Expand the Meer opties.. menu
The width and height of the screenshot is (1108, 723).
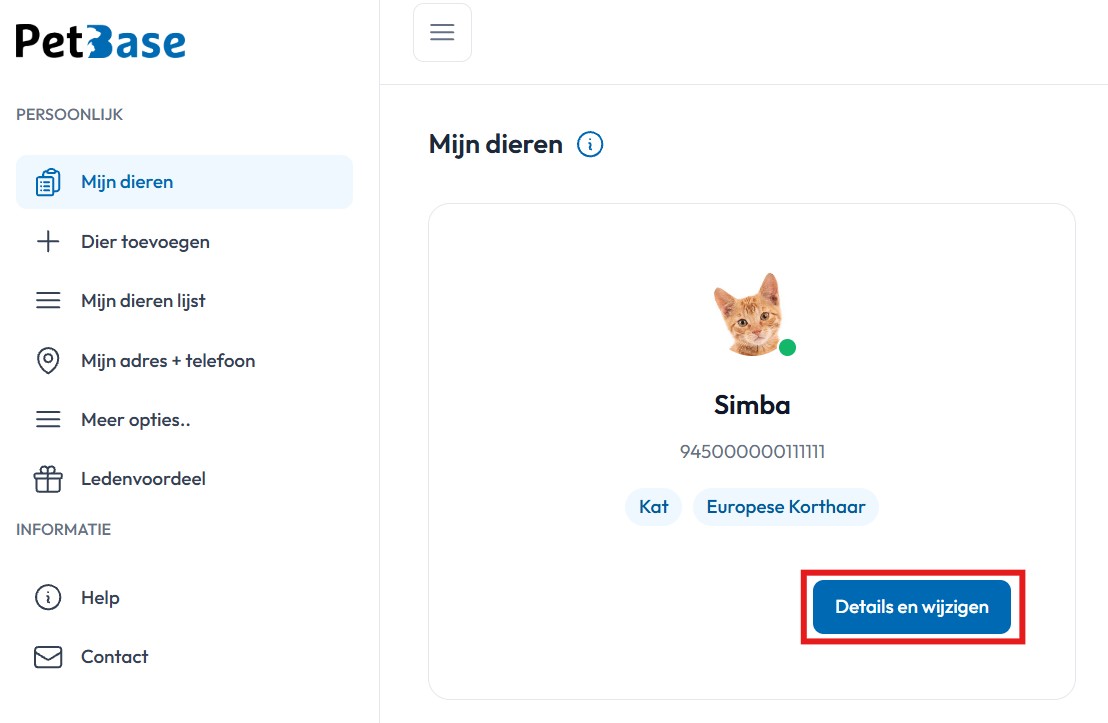[x=135, y=420]
